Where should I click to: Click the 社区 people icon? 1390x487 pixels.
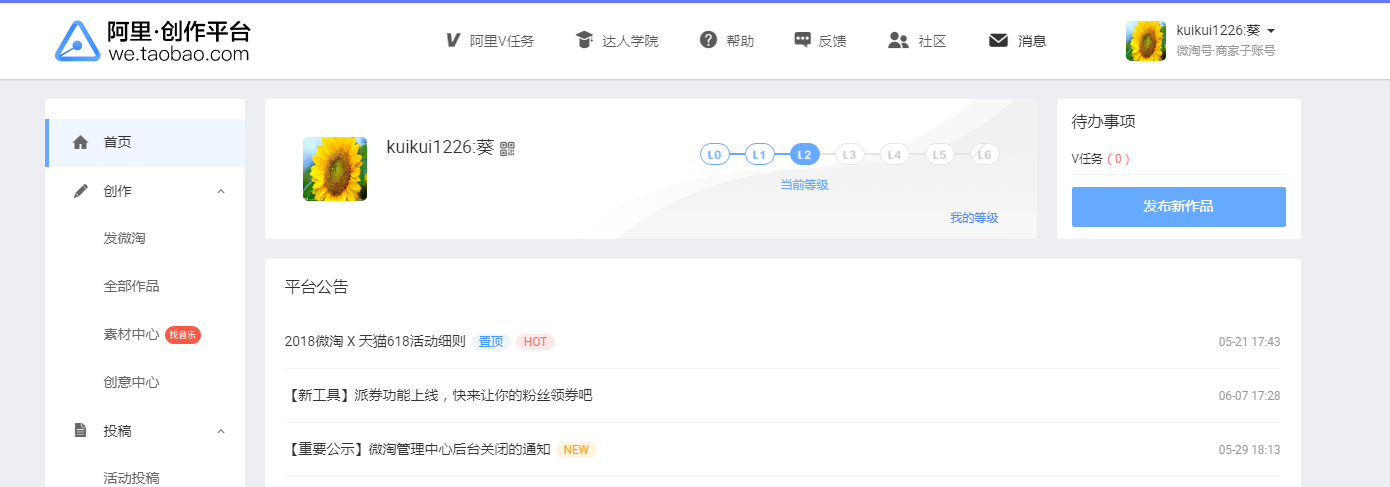[x=898, y=40]
